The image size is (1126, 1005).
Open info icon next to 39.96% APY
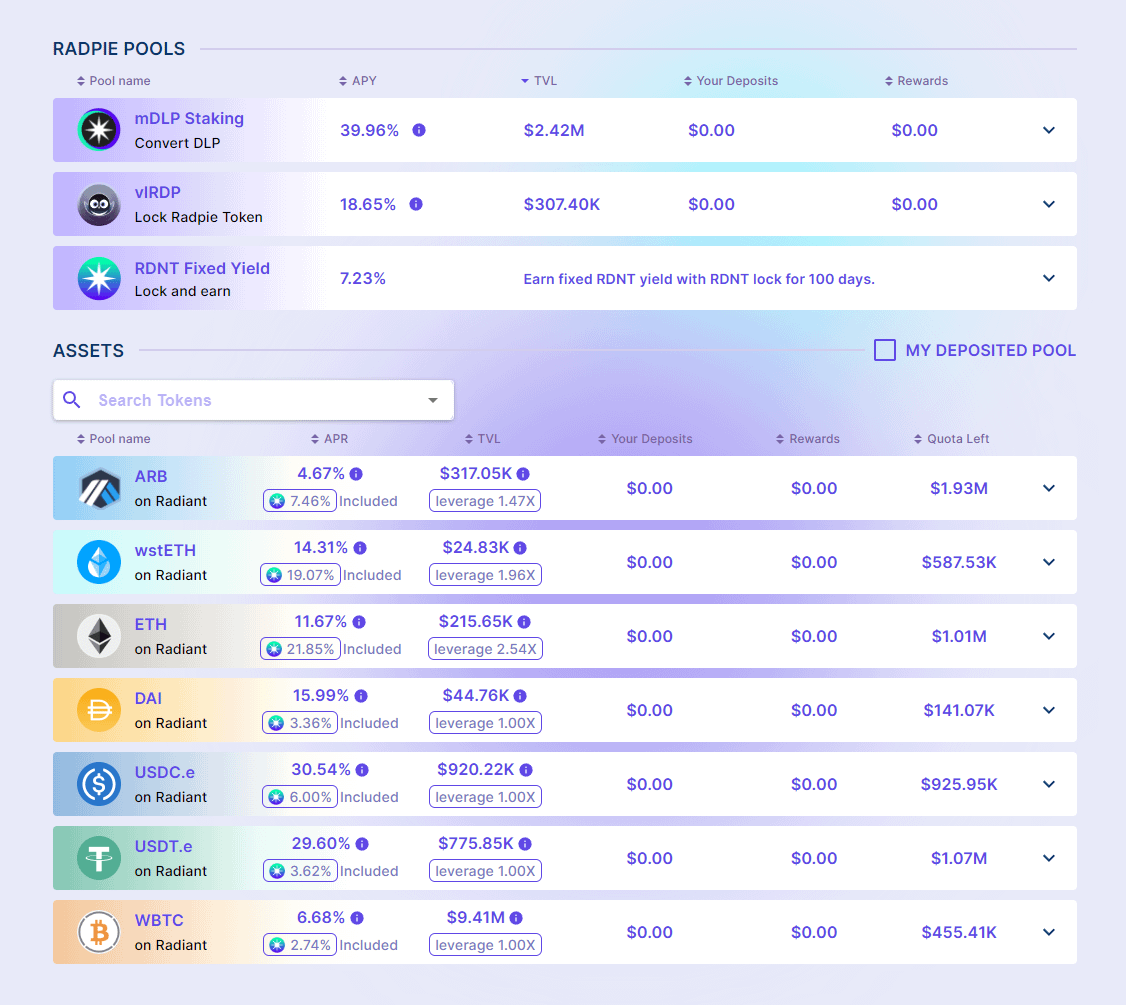click(x=419, y=130)
